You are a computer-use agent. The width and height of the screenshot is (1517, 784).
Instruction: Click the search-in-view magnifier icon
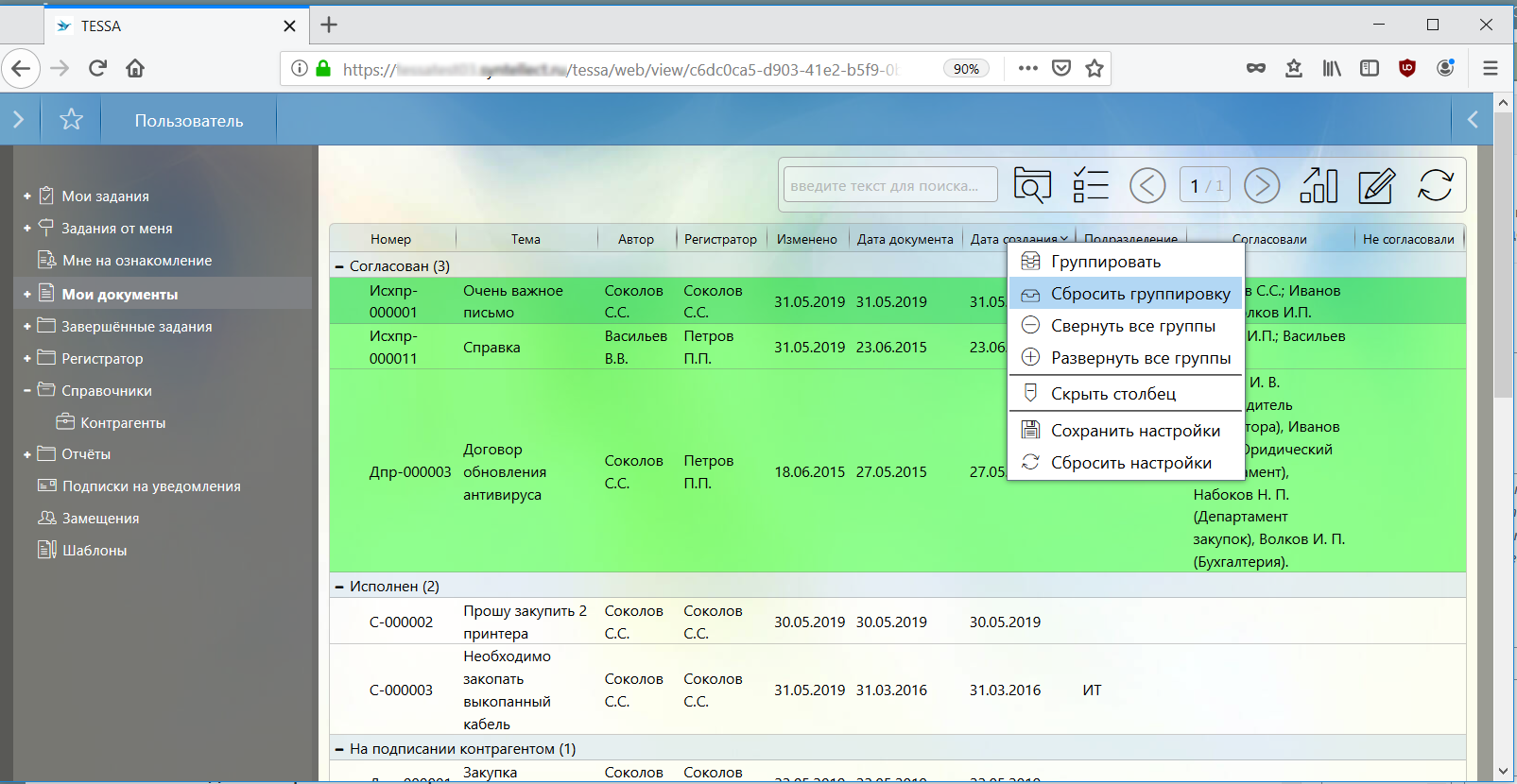coord(1032,185)
